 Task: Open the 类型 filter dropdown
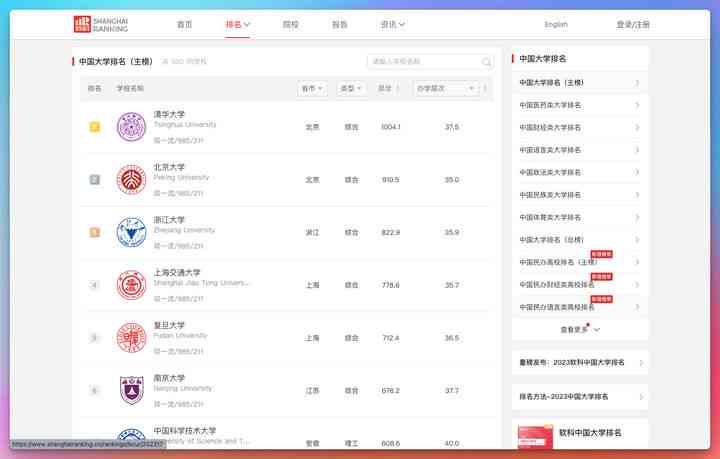point(351,88)
